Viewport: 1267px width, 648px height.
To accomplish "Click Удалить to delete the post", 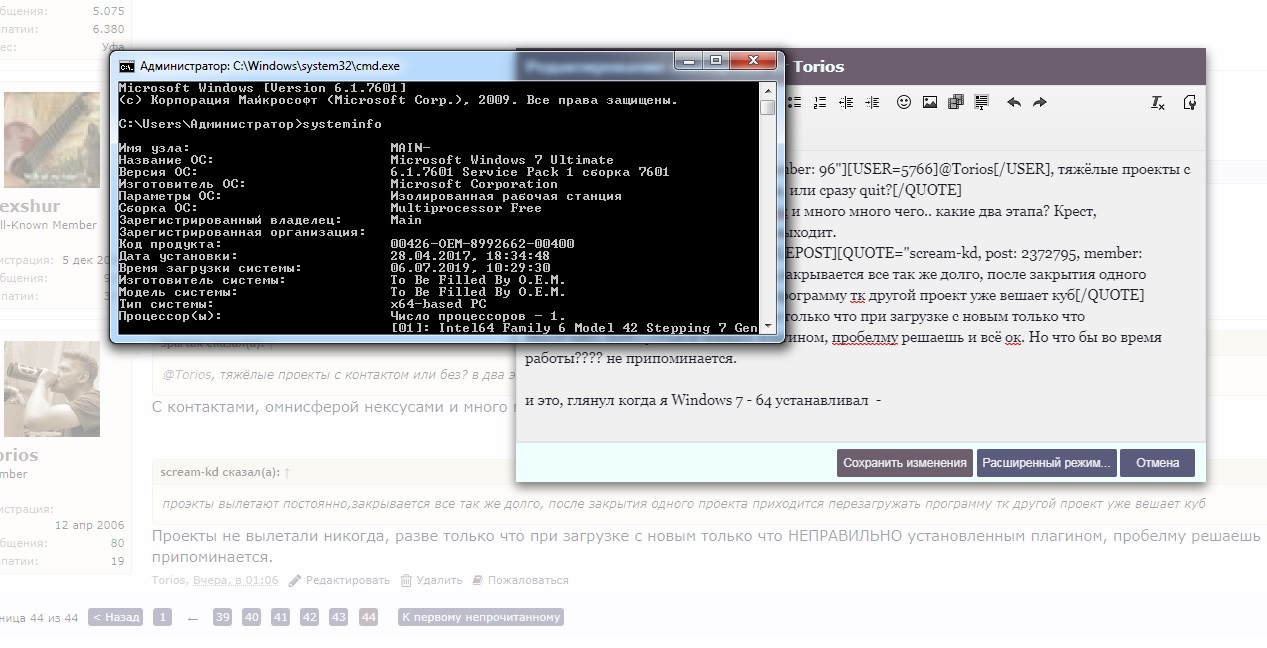I will pyautogui.click(x=431, y=580).
